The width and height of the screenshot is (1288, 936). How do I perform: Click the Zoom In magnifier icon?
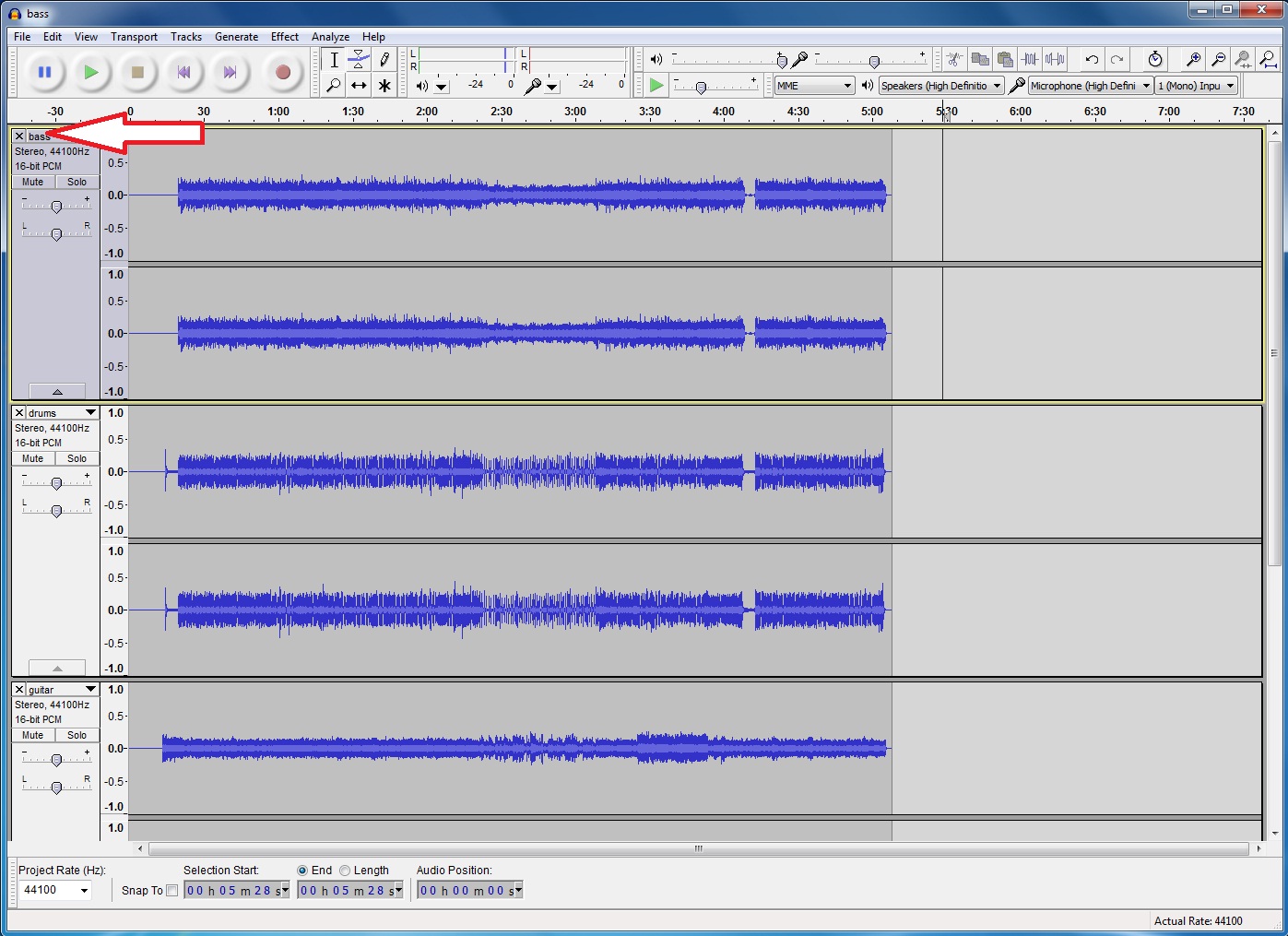tap(1193, 60)
